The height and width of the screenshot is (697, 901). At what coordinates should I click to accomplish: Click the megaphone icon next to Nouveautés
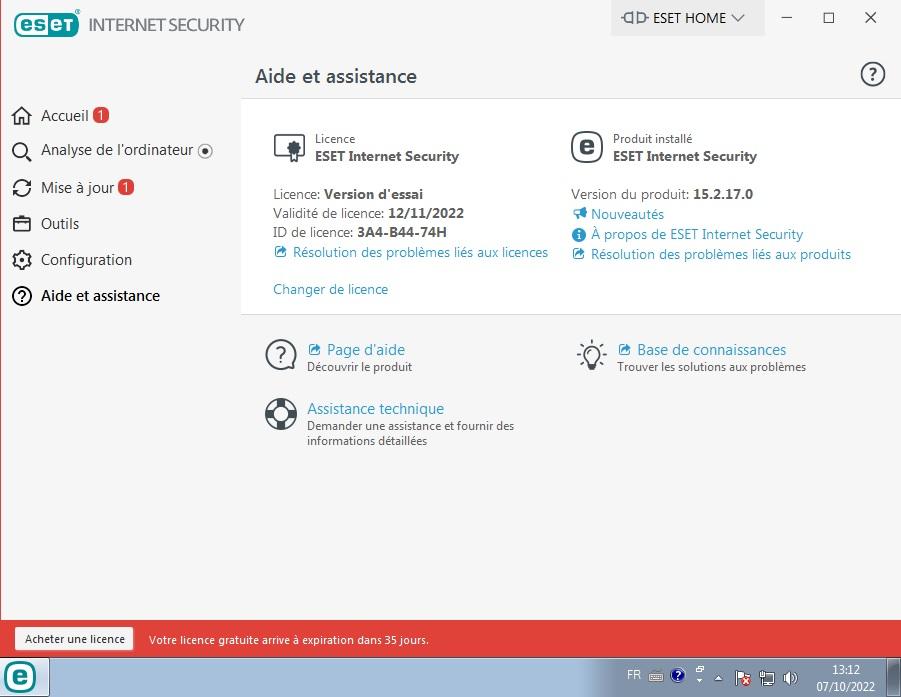click(x=579, y=214)
